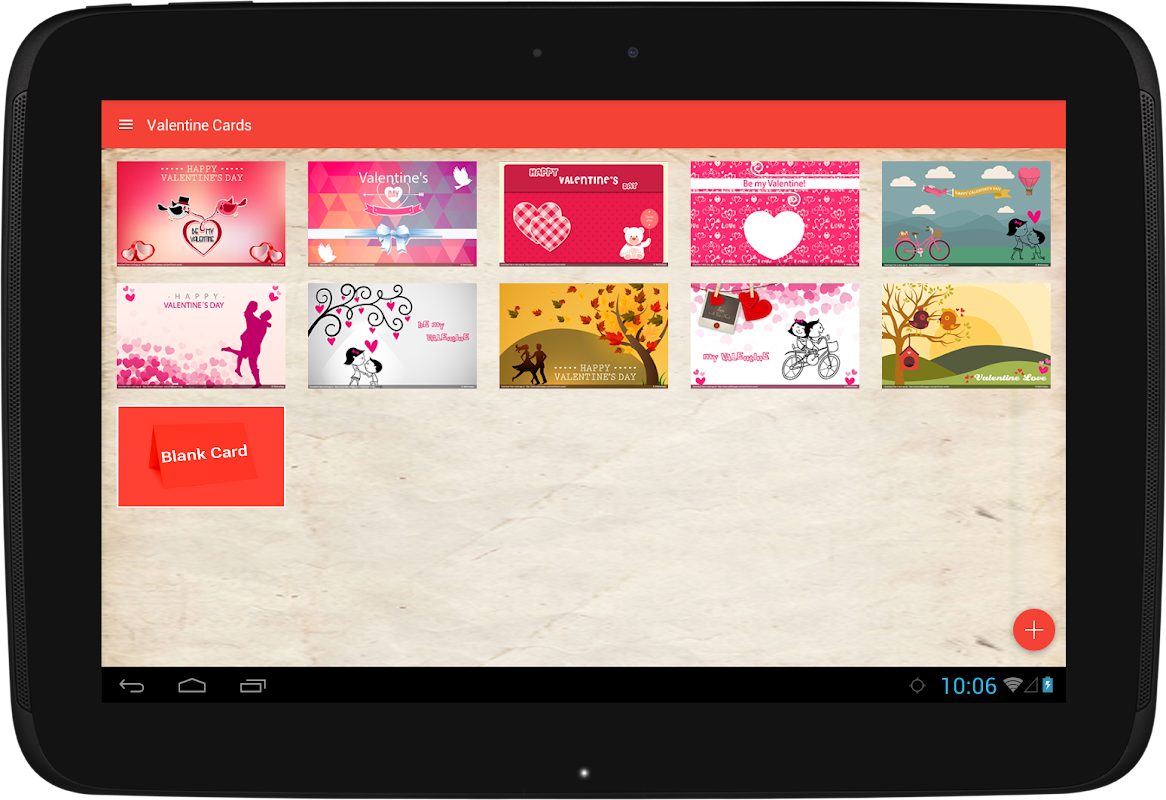Open the two birds Be My Valentine card
1166x800 pixels.
point(201,213)
